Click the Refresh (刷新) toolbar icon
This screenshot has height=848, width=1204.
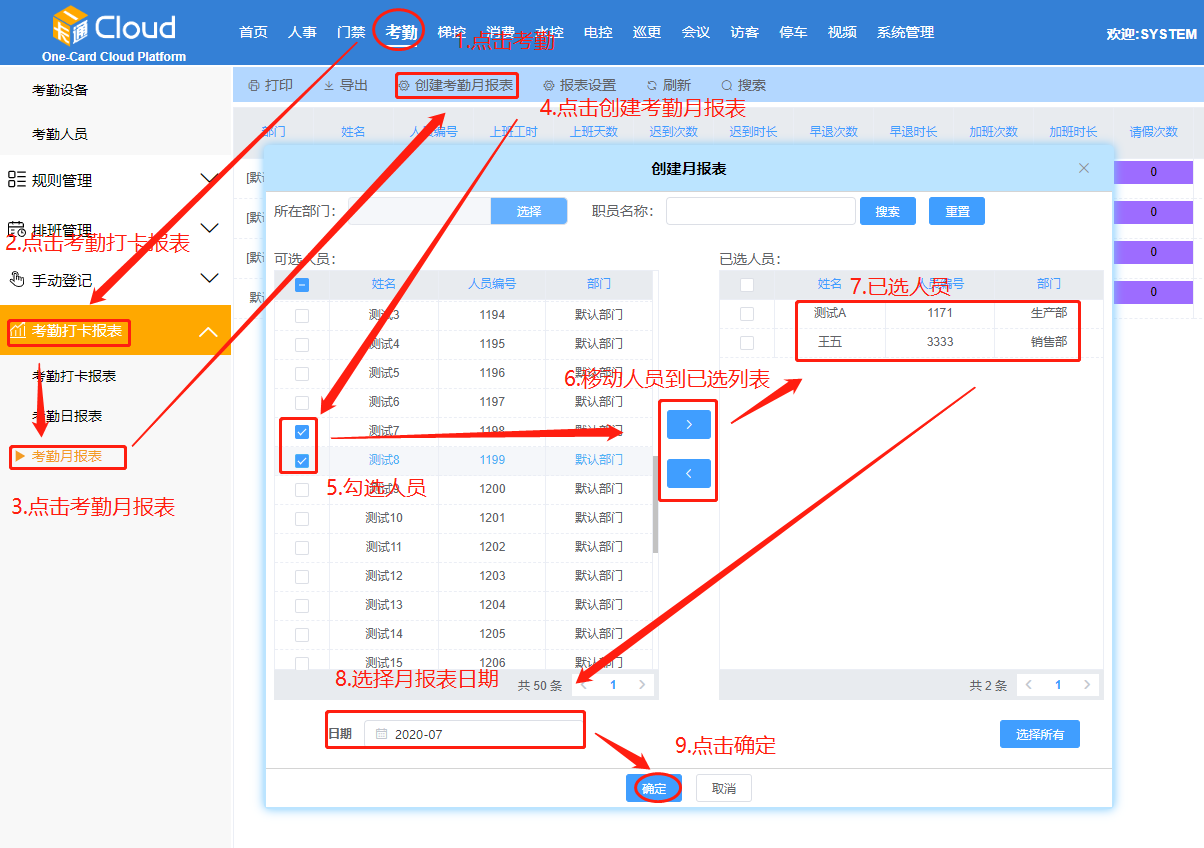(652, 86)
